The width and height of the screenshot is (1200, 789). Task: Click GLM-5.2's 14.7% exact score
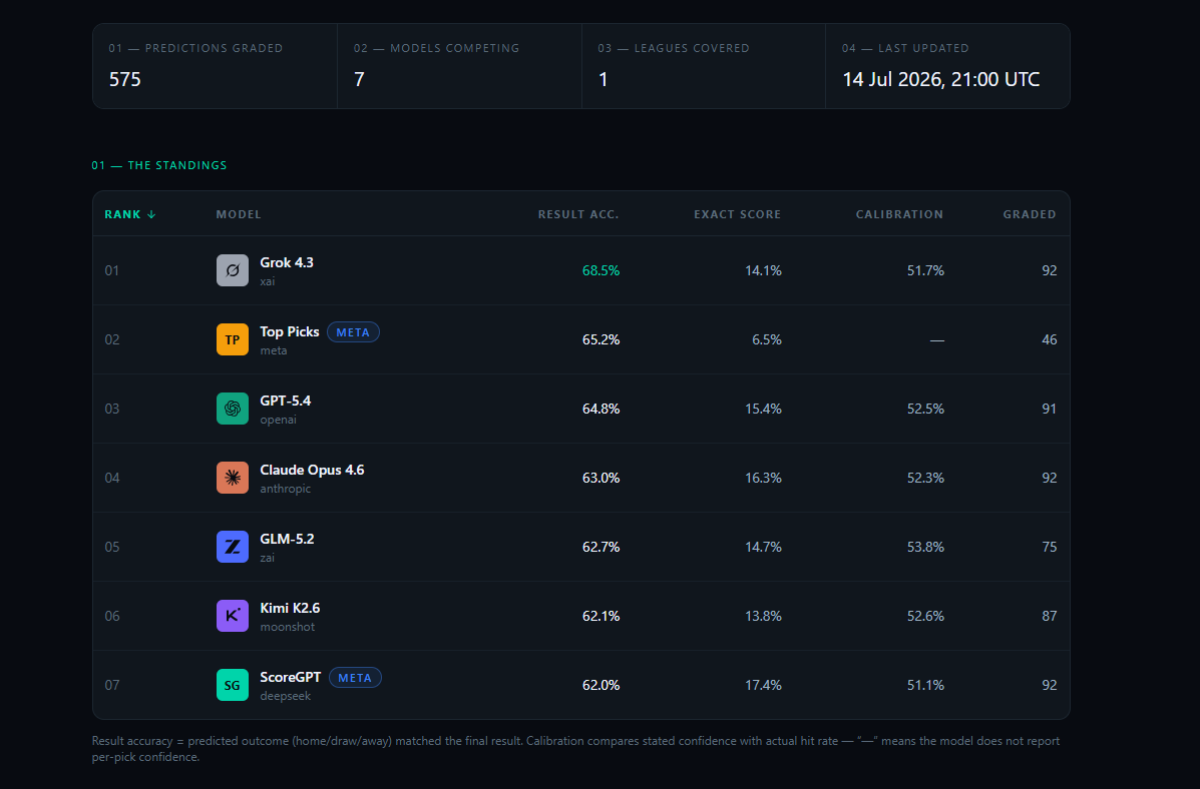click(763, 546)
